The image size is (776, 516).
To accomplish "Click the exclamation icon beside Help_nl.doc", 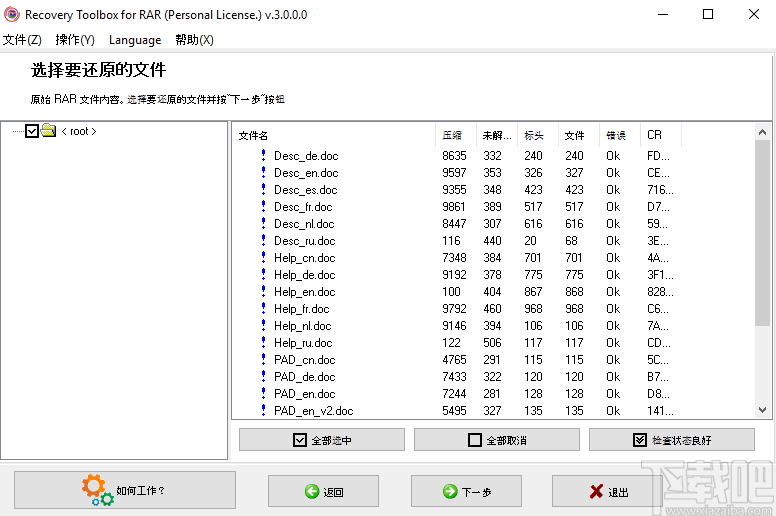I will 263,326.
